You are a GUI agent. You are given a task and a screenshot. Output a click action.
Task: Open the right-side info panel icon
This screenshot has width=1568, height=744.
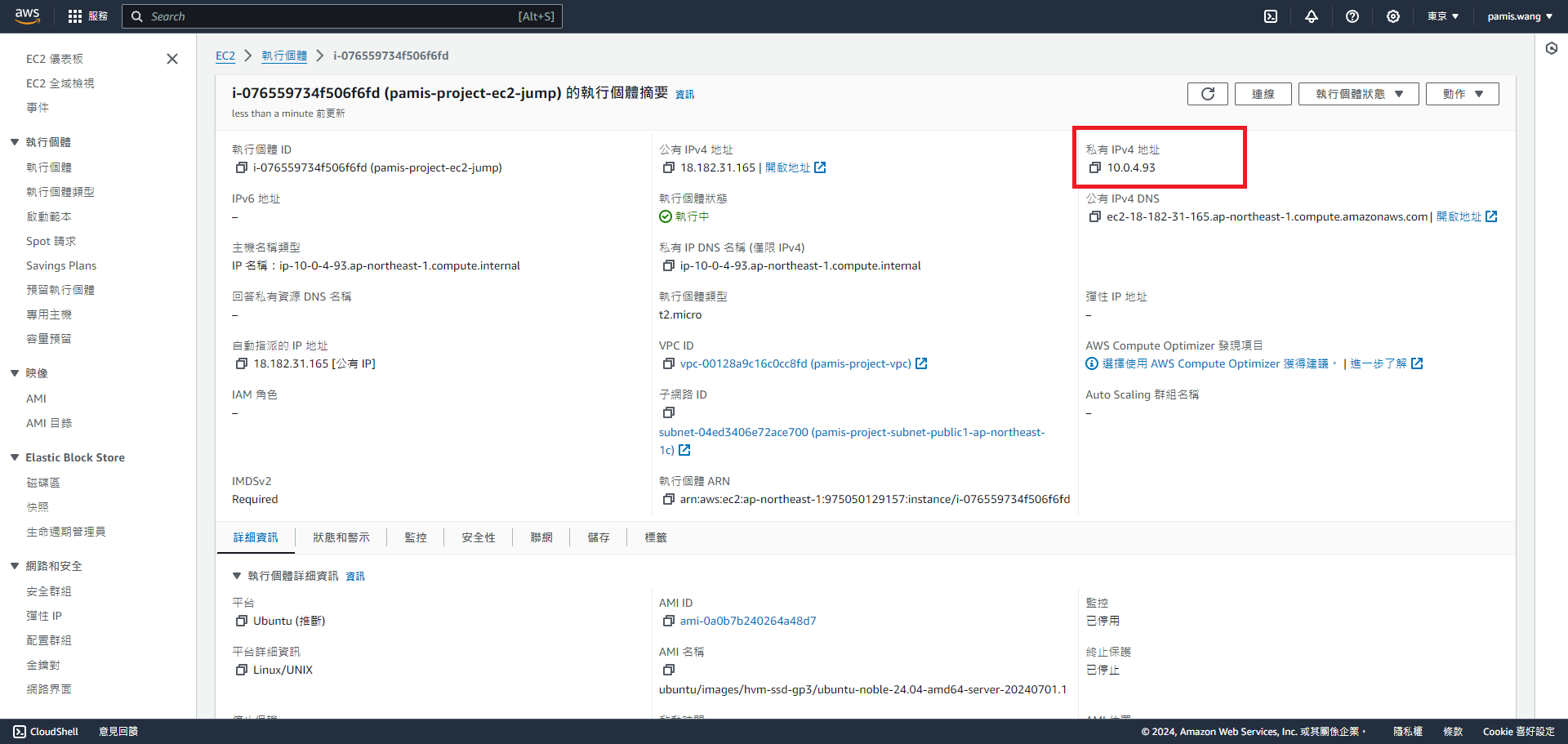pos(1552,48)
